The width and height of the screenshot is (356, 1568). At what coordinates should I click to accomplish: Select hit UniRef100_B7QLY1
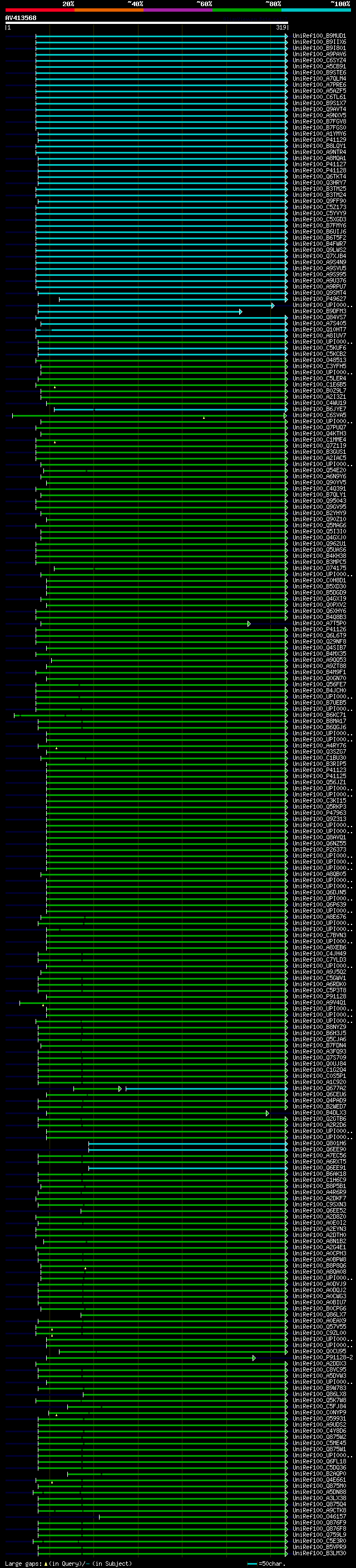tap(319, 495)
